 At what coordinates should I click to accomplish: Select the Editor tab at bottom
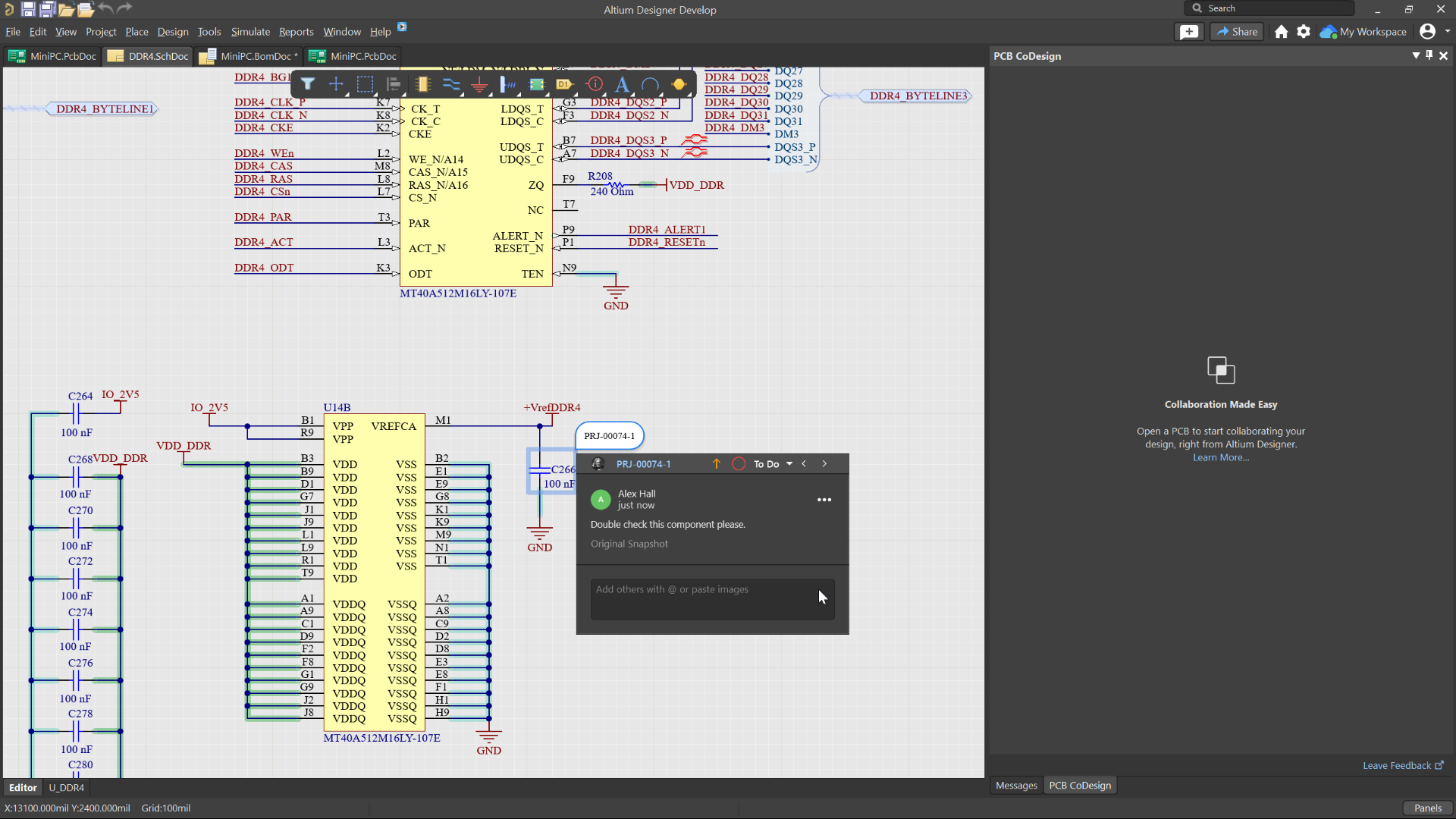tap(23, 788)
